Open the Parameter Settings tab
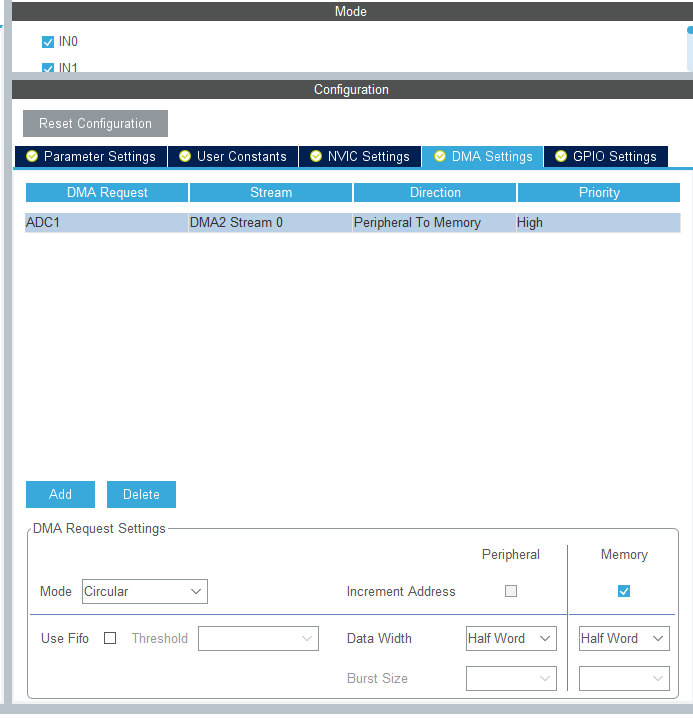 coord(91,157)
